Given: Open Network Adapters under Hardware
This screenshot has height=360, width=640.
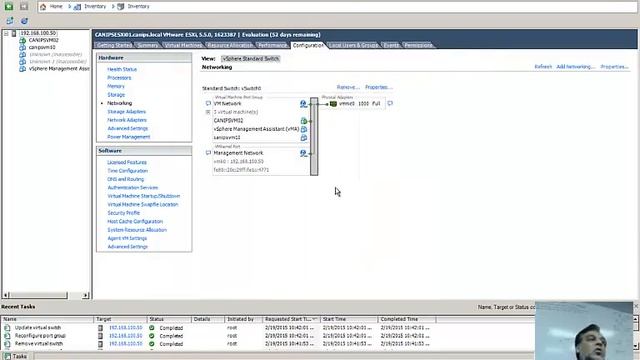Looking at the screenshot, I should click(x=127, y=120).
